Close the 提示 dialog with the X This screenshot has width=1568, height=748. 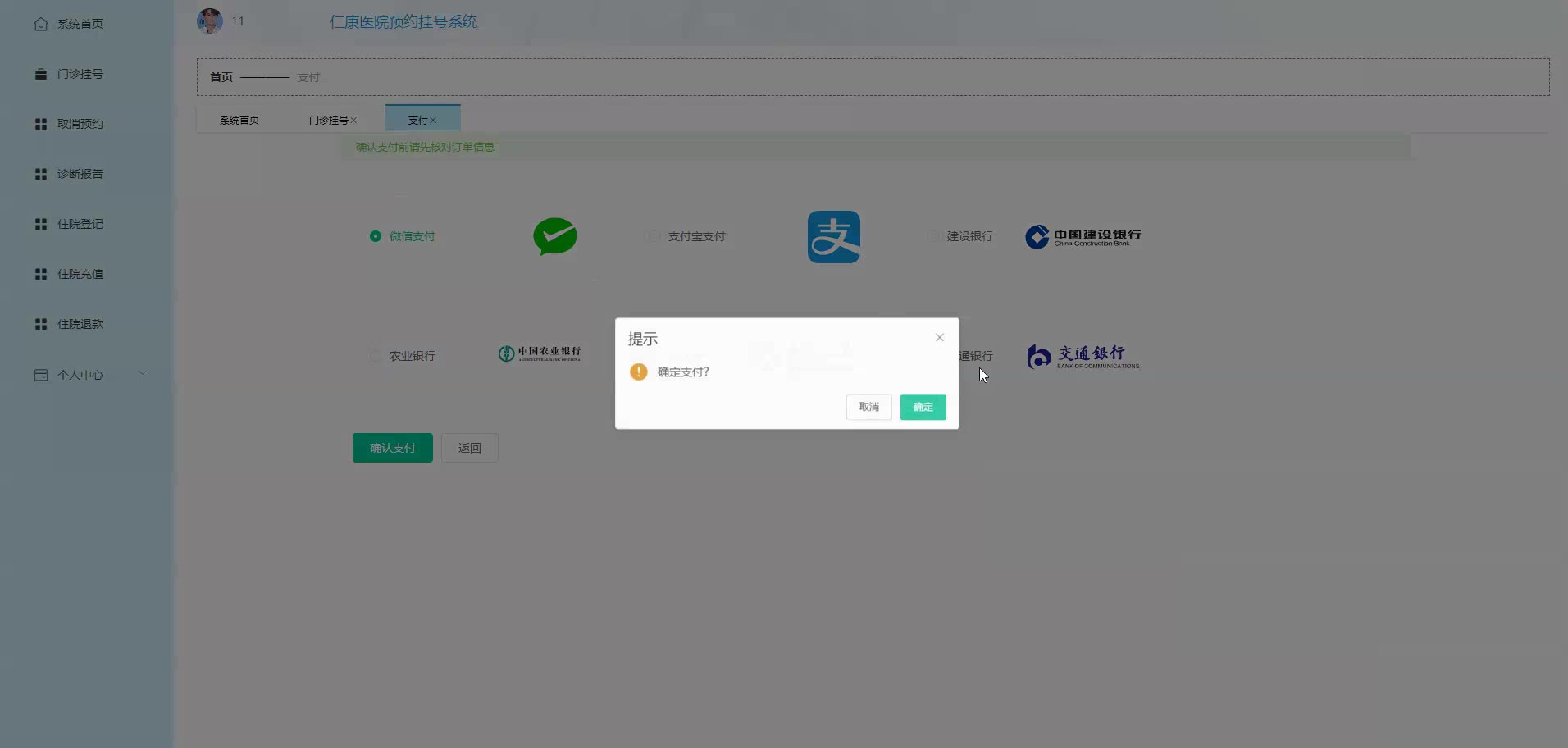[940, 337]
